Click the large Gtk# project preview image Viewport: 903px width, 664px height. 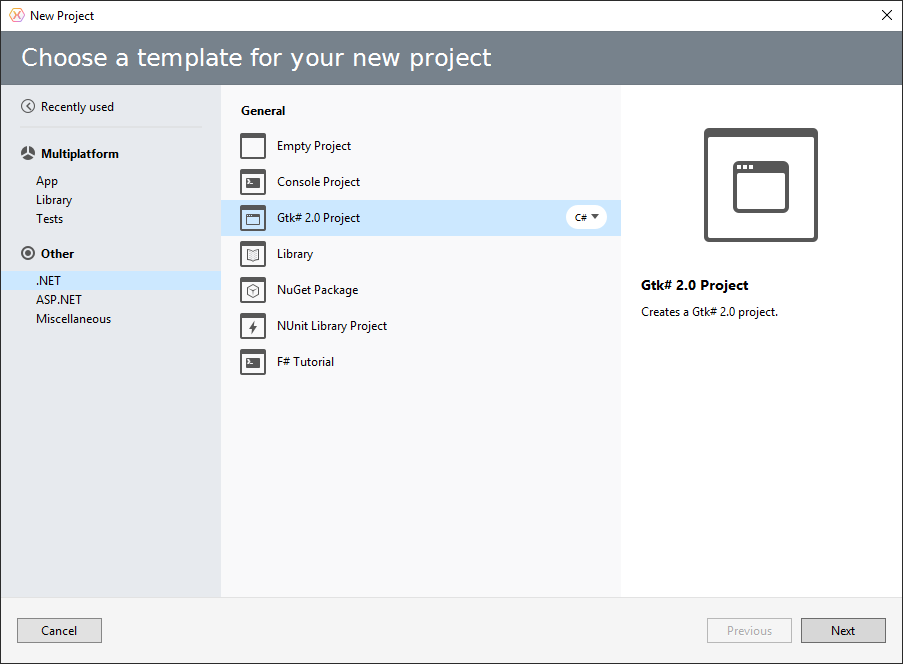pyautogui.click(x=761, y=185)
